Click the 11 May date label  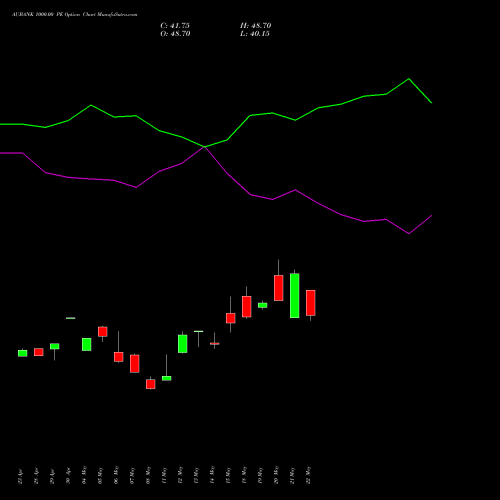(x=165, y=476)
